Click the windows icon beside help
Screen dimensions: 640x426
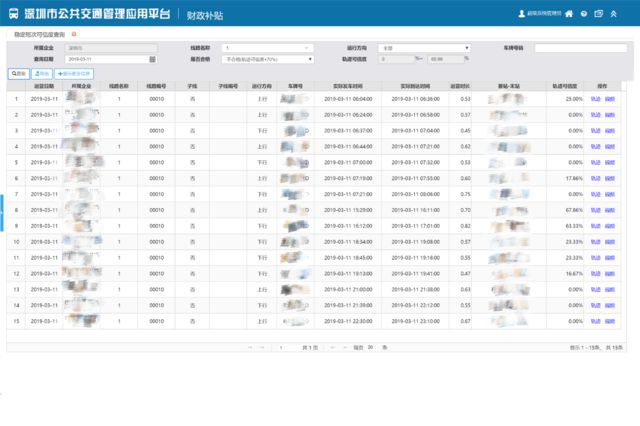click(599, 14)
